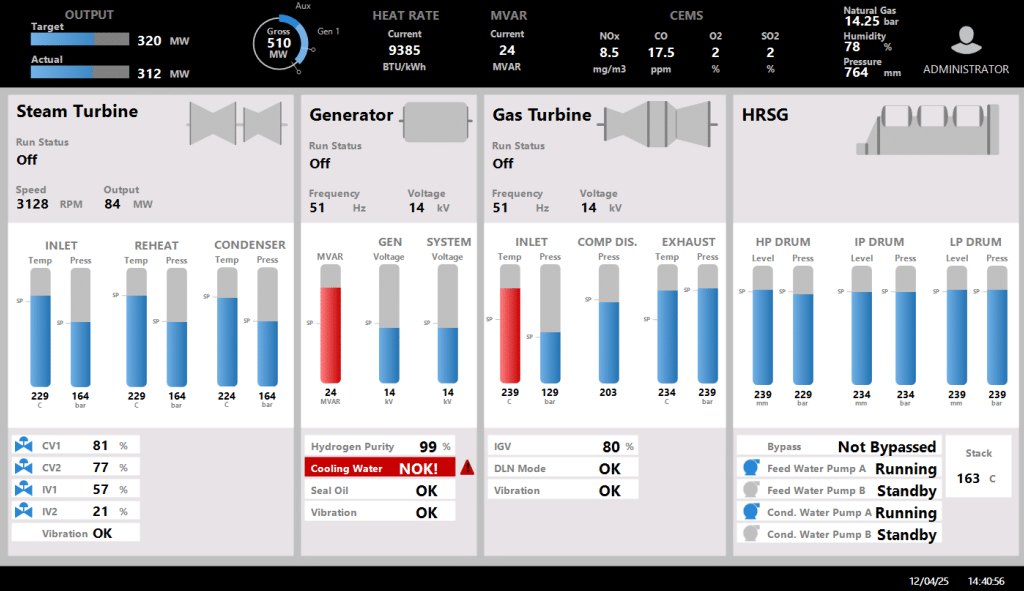This screenshot has width=1024, height=591.
Task: Select the Feed Water Pump A icon
Action: [x=749, y=468]
